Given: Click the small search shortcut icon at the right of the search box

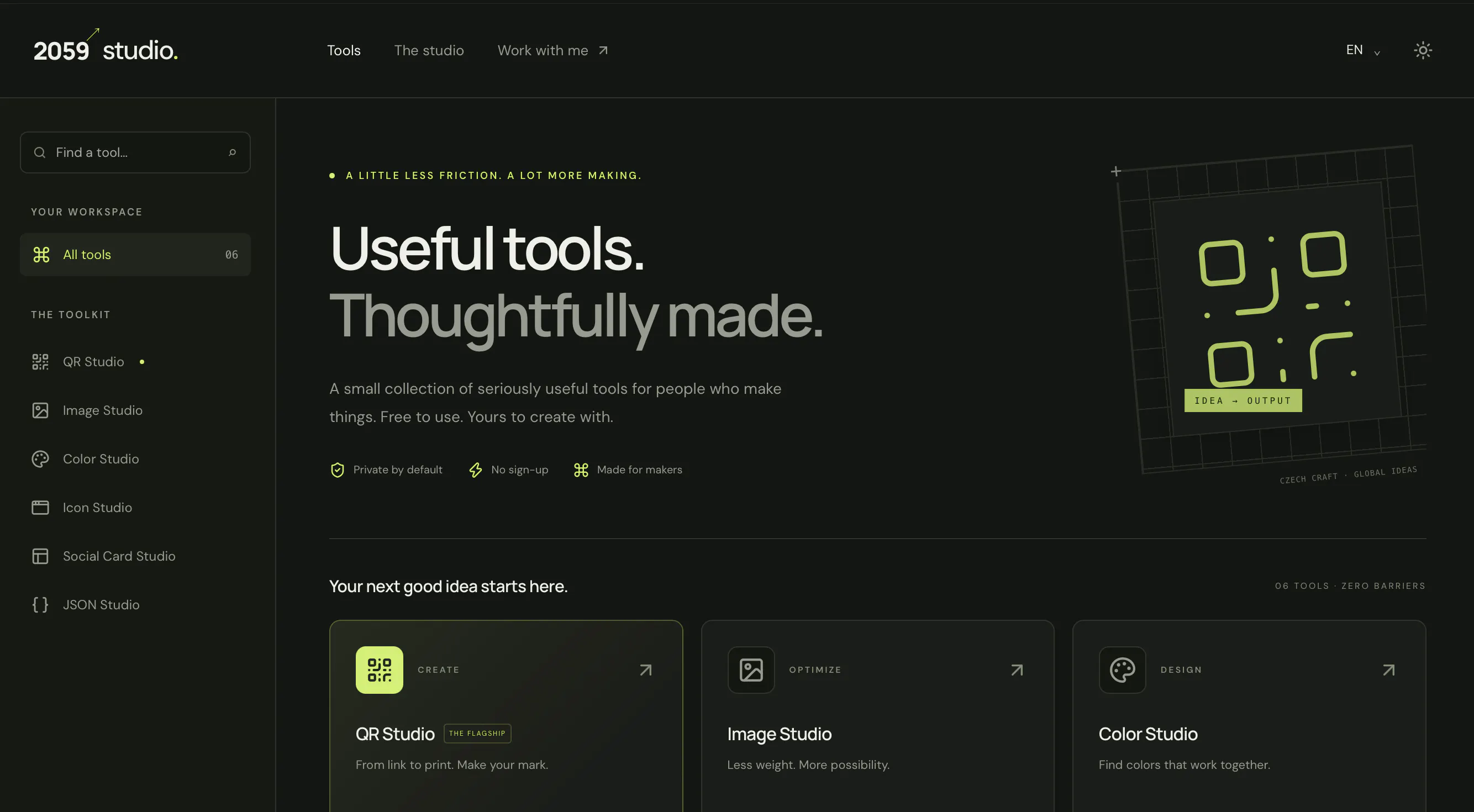Looking at the screenshot, I should tap(232, 152).
